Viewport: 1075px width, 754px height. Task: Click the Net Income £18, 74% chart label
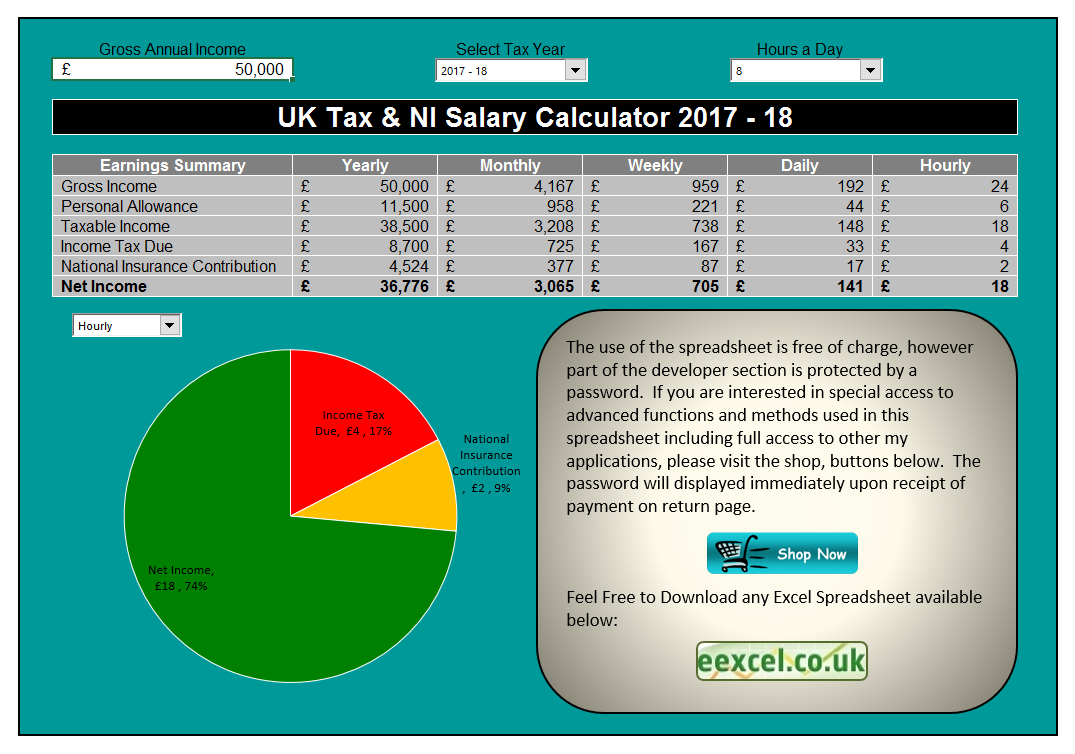click(180, 578)
